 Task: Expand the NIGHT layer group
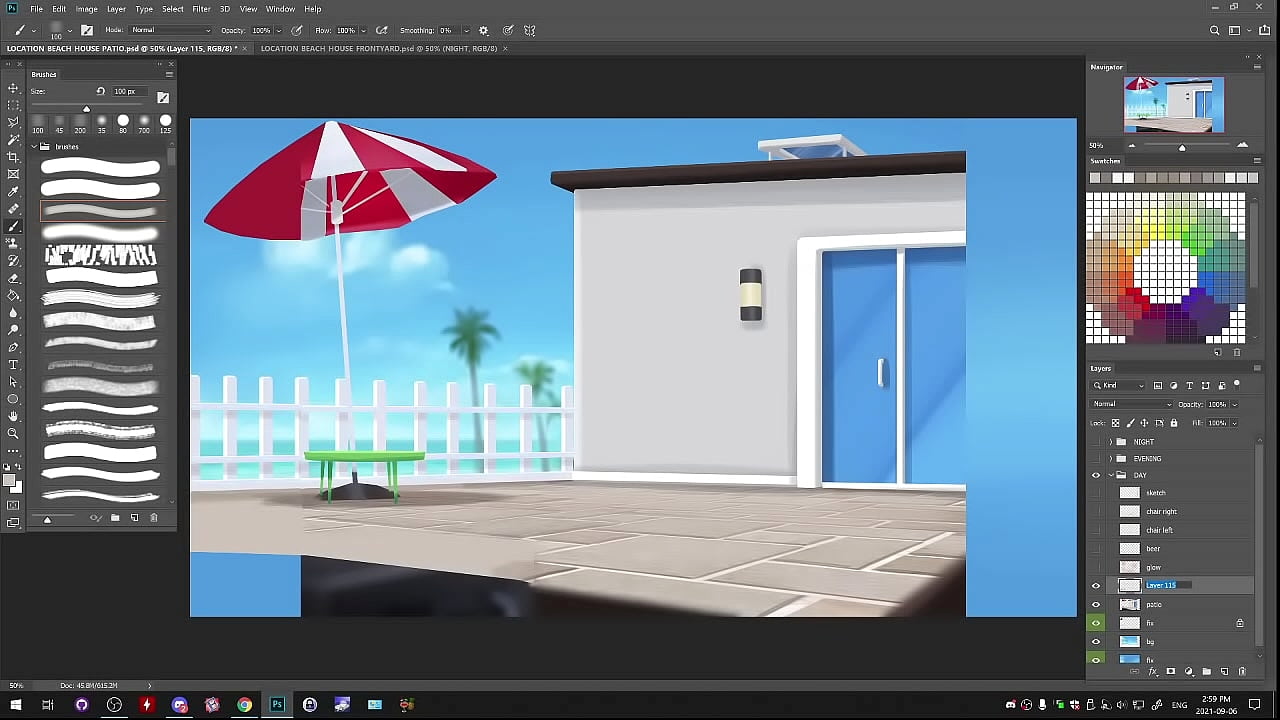[1110, 442]
